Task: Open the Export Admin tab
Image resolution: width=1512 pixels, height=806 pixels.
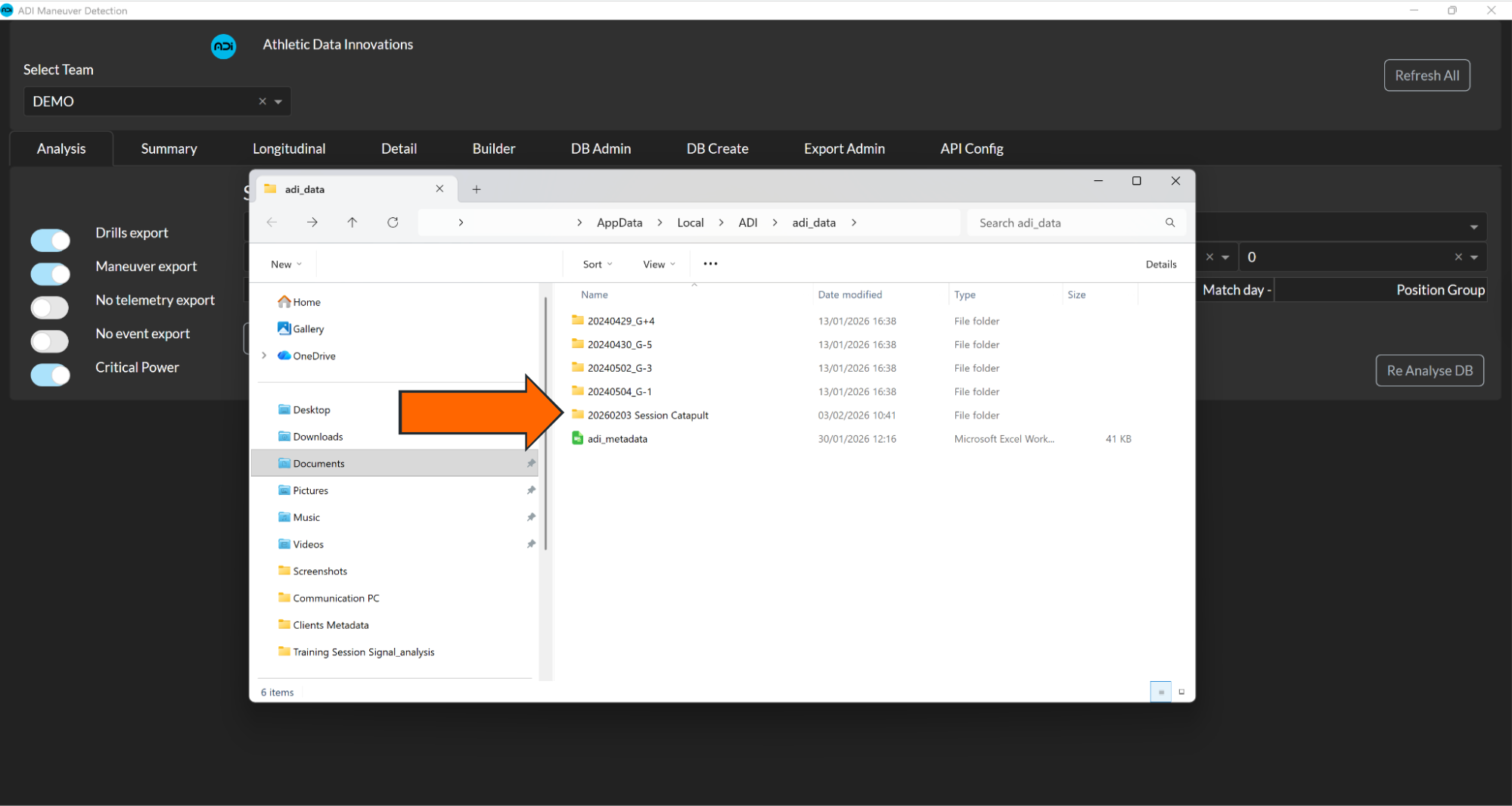Action: 844,148
